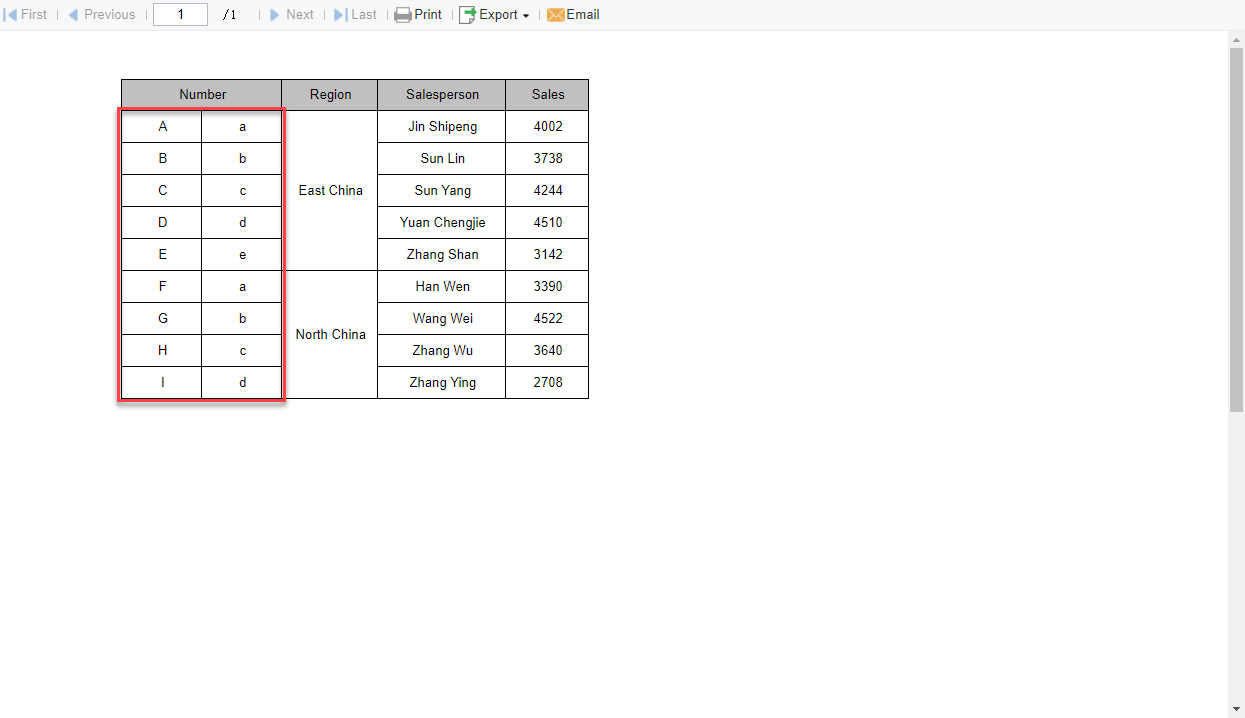1245x718 pixels.
Task: Click the vertical scrollbar thumb
Action: click(1236, 229)
